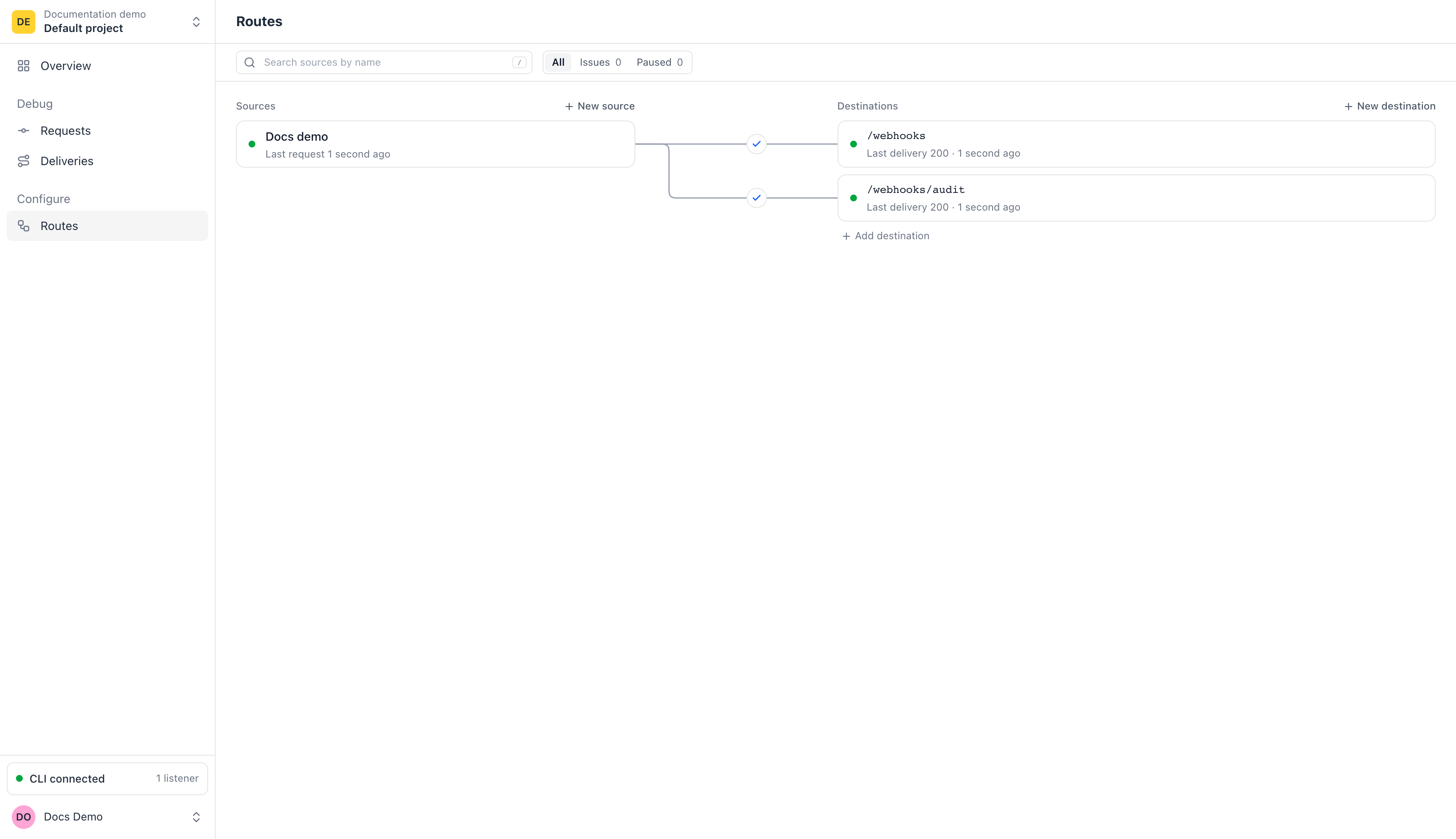The width and height of the screenshot is (1456, 839).
Task: Click the Requests node icon
Action: (x=24, y=131)
